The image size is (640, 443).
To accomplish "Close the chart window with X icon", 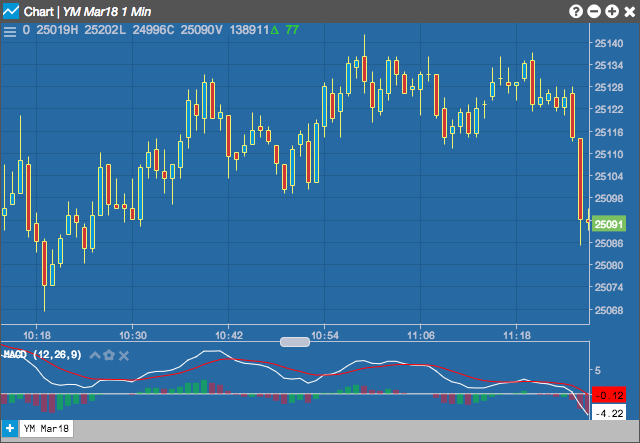I will coord(630,11).
